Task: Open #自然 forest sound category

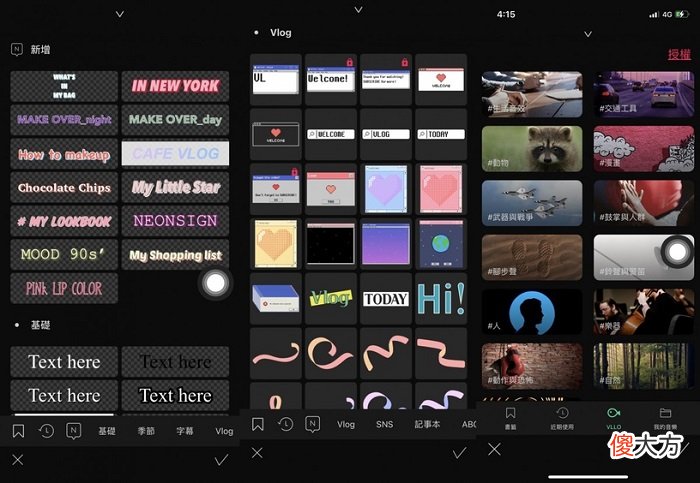Action: [644, 366]
